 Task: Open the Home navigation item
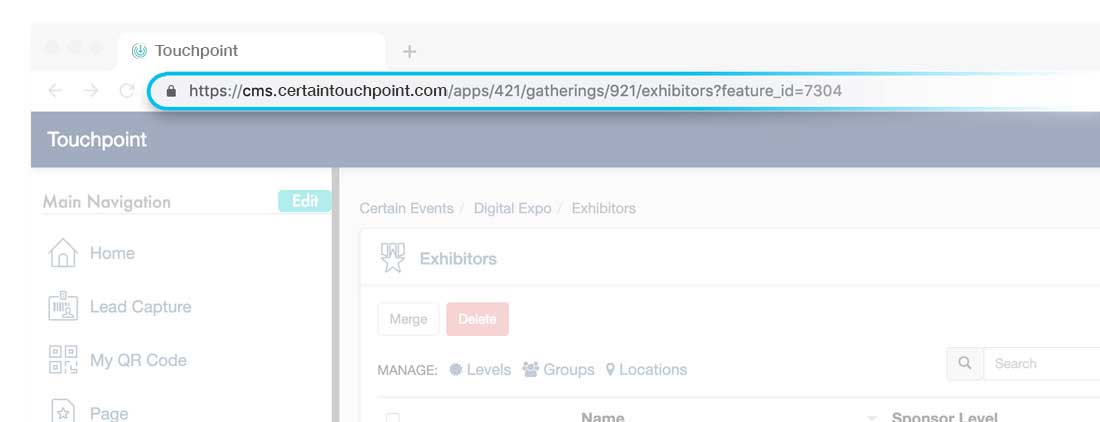point(91,253)
